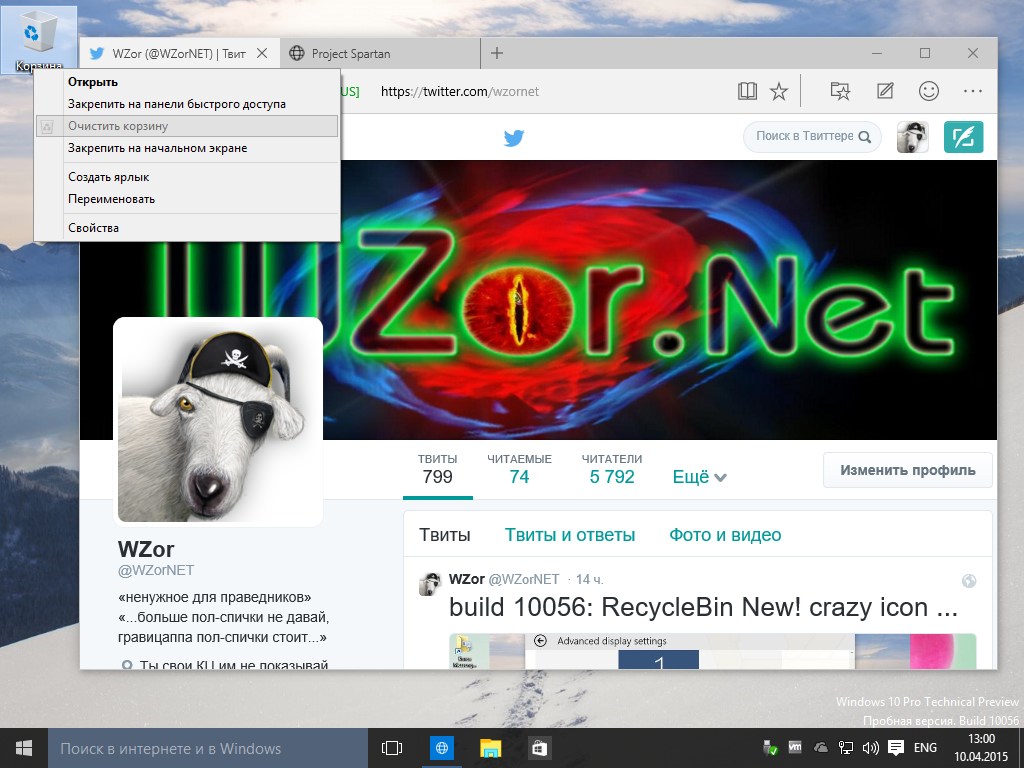Click the taskbar Windows search box
The height and width of the screenshot is (768, 1024).
coord(208,748)
